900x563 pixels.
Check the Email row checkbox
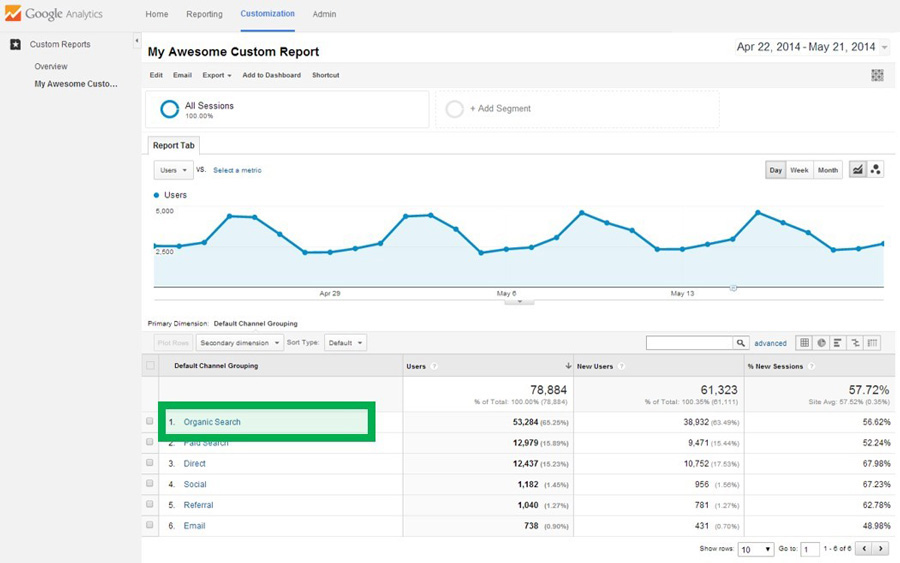150,525
